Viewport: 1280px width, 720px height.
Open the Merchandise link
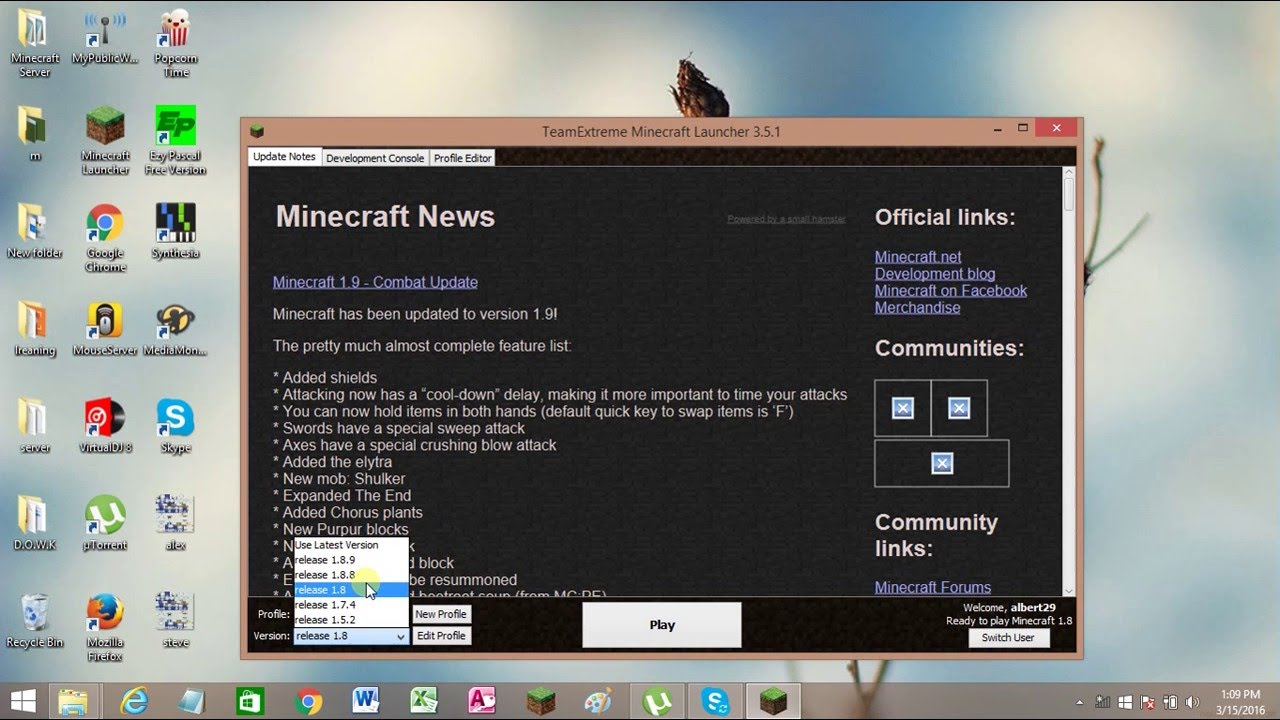pyautogui.click(x=917, y=308)
